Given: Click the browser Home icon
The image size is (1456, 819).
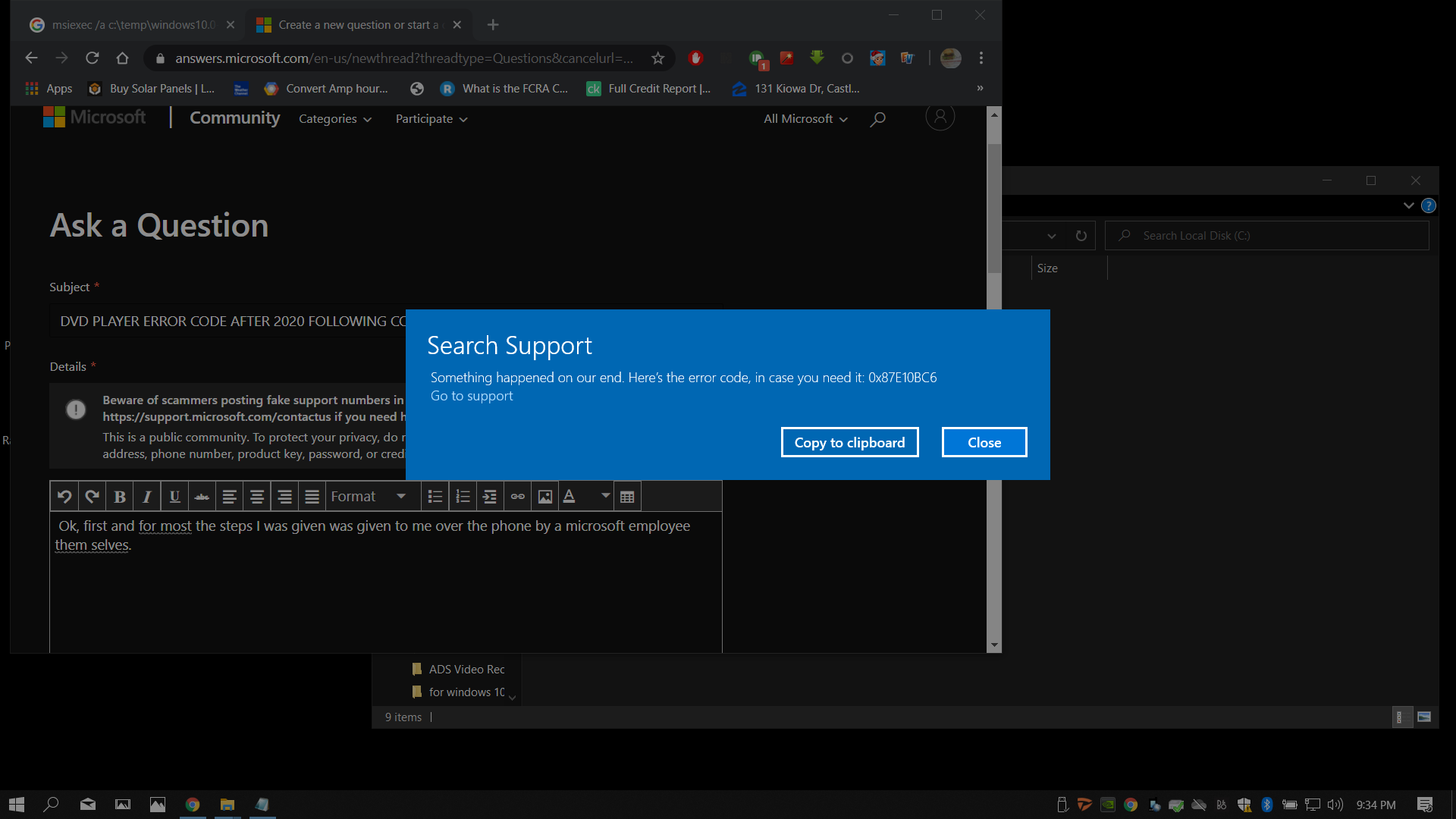Looking at the screenshot, I should point(122,58).
